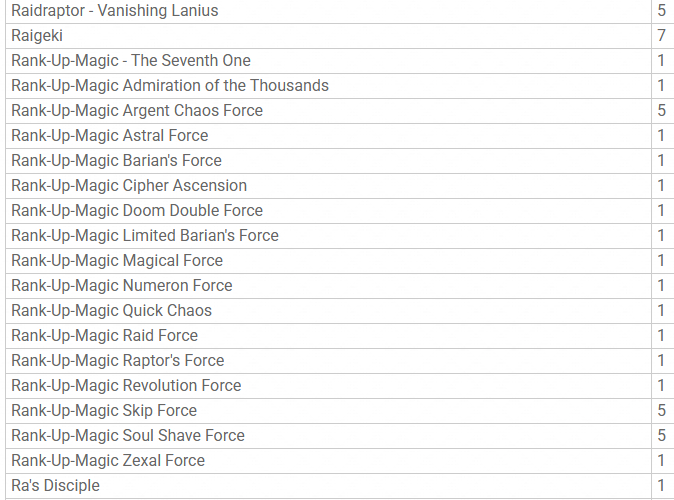Select Rank-Up-Magic Admiration of the Thousands
This screenshot has height=500, width=674.
click(170, 86)
